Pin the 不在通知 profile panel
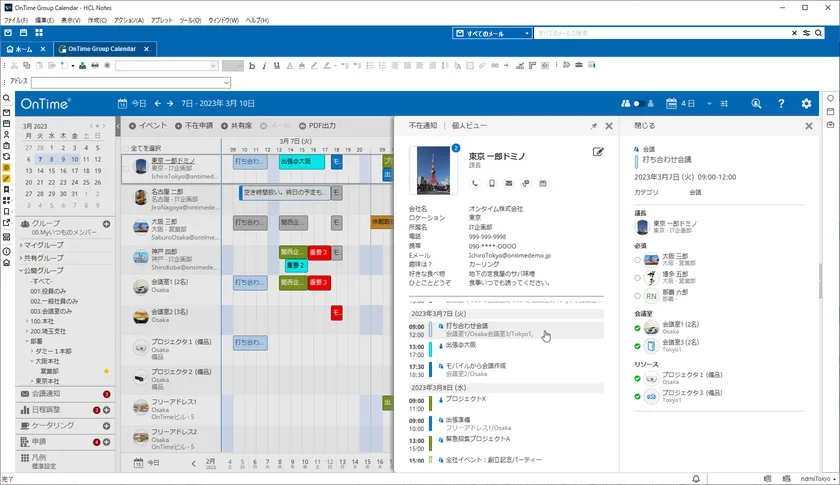 tap(594, 126)
